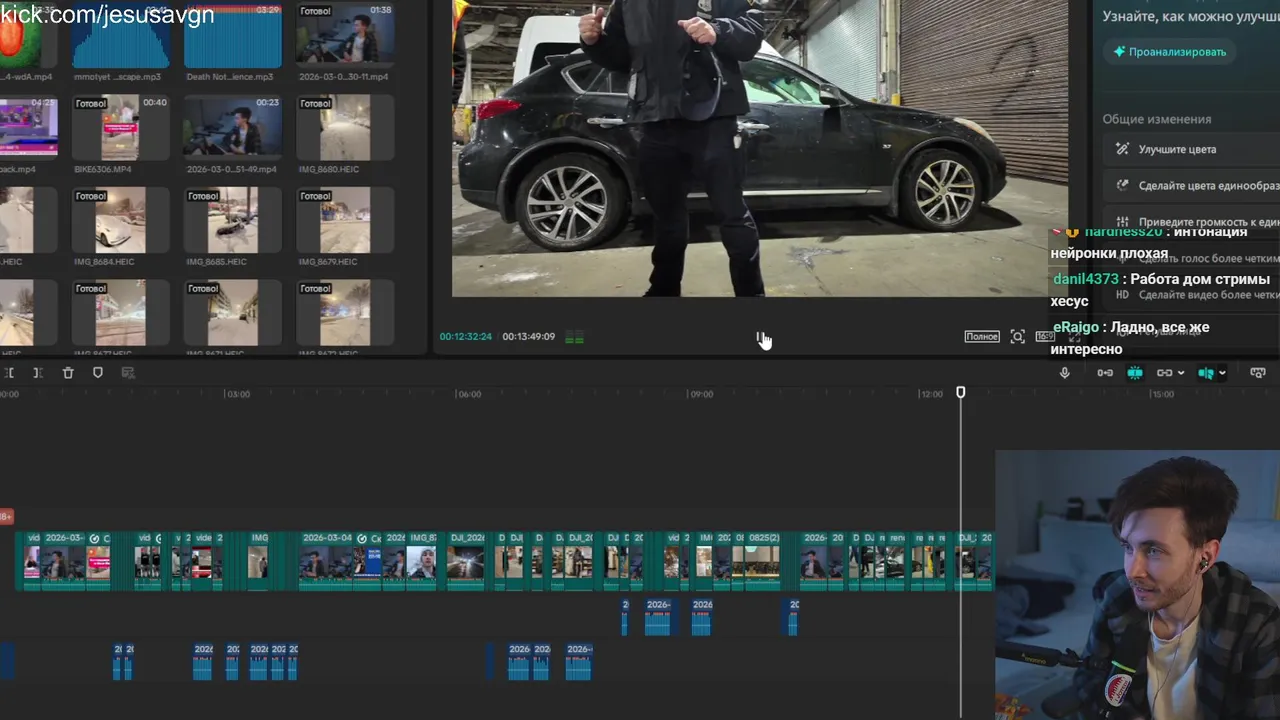Select the IMG_8684.HEIC thumbnail

point(120,220)
